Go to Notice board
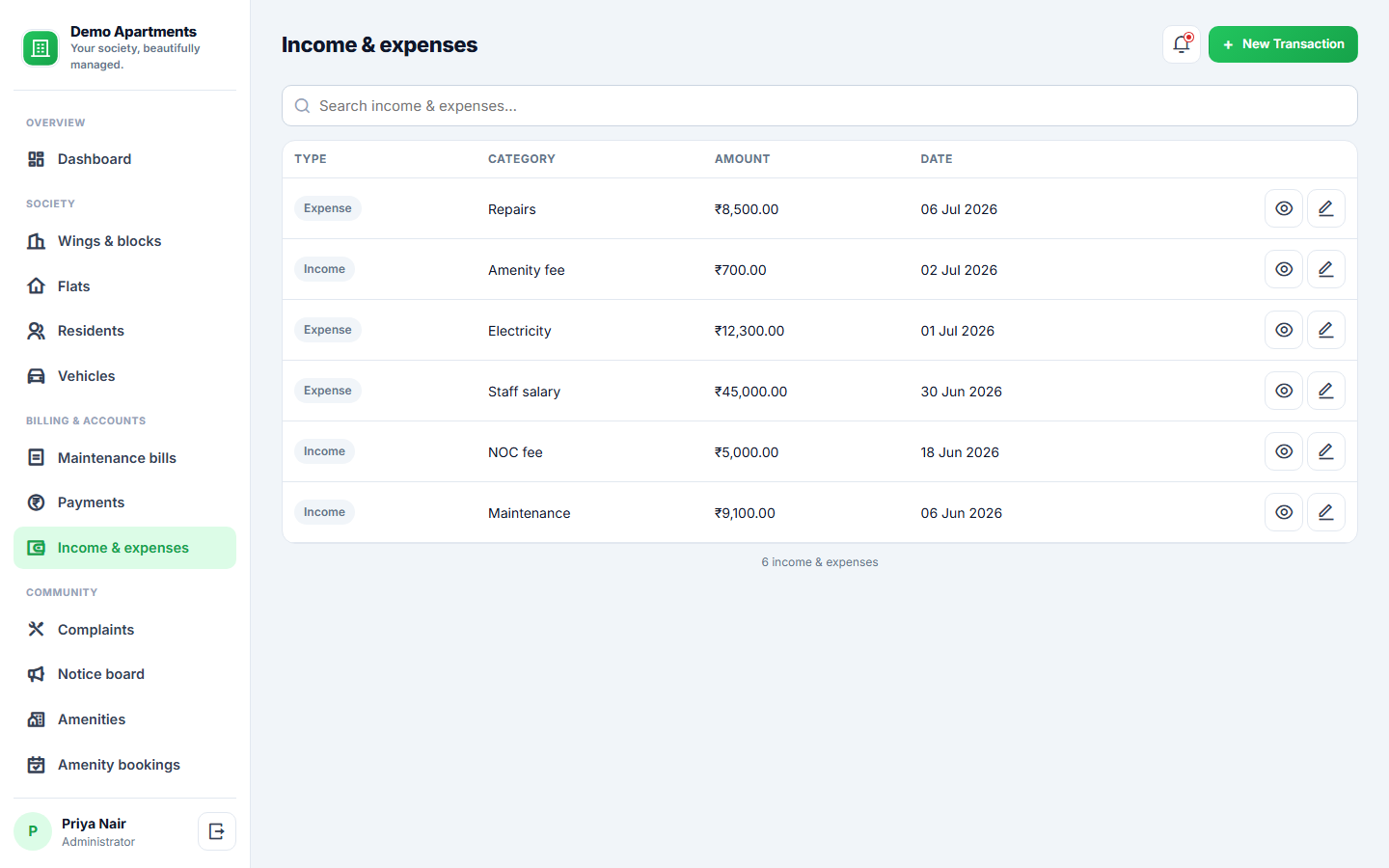Image resolution: width=1389 pixels, height=868 pixels. tap(124, 674)
